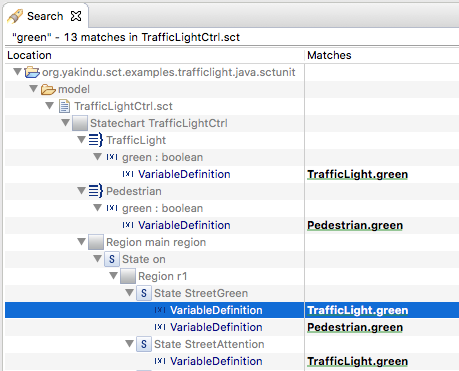Collapse Statechart TrafficLightCtrl node
This screenshot has height=371, width=459.
(65, 123)
